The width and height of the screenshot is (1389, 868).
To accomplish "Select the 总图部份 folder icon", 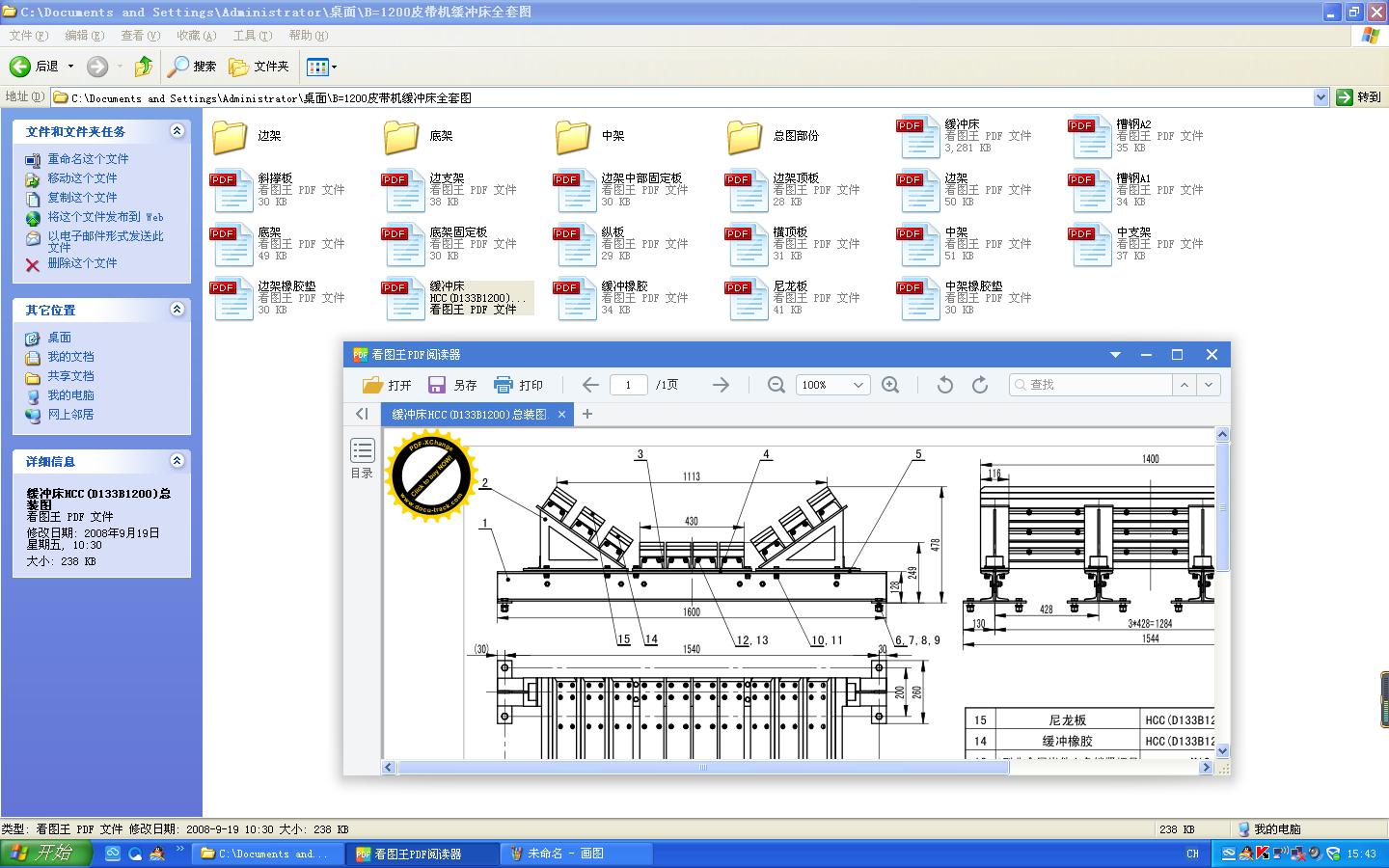I will click(745, 137).
